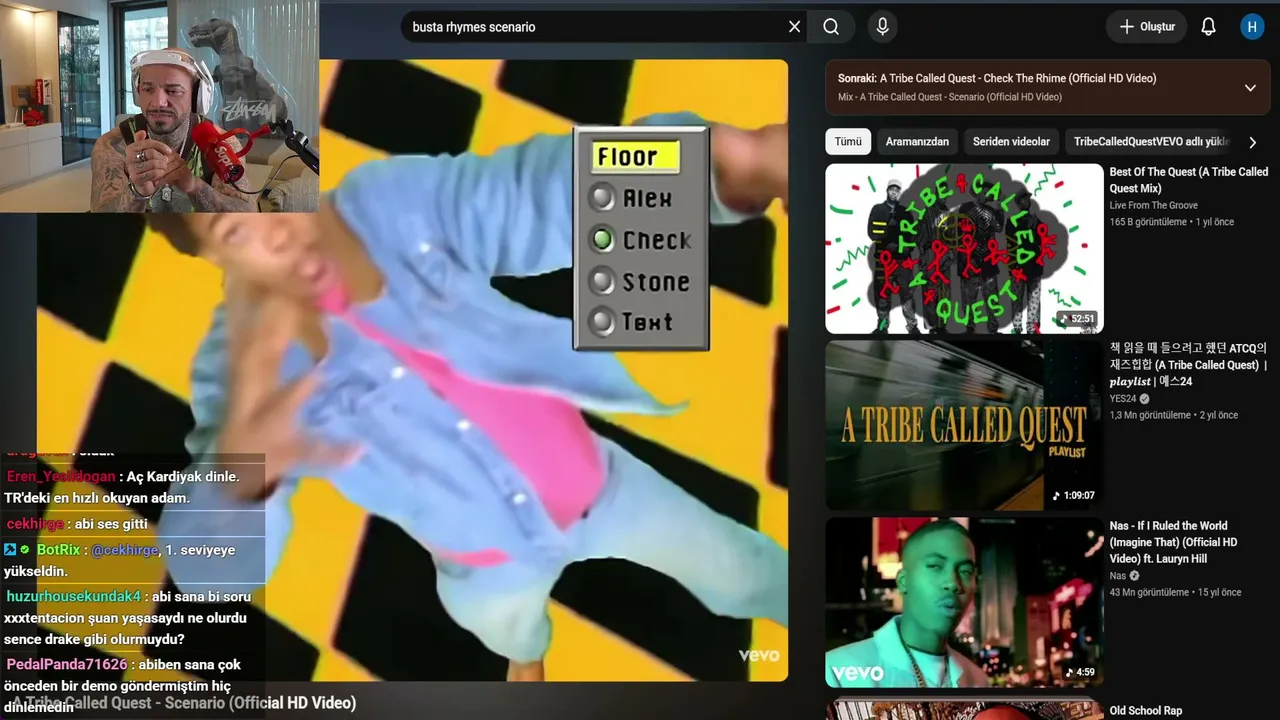Screen dimensions: 1280x720
Task: Open the Best Of The Quest thumbnail
Action: (964, 248)
